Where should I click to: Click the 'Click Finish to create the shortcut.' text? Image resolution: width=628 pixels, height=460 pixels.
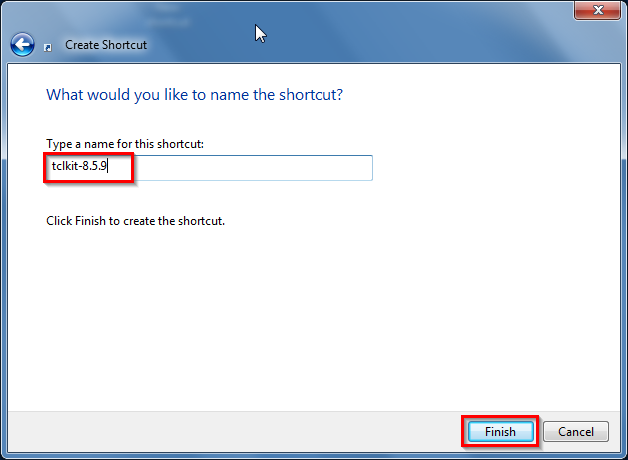click(136, 221)
